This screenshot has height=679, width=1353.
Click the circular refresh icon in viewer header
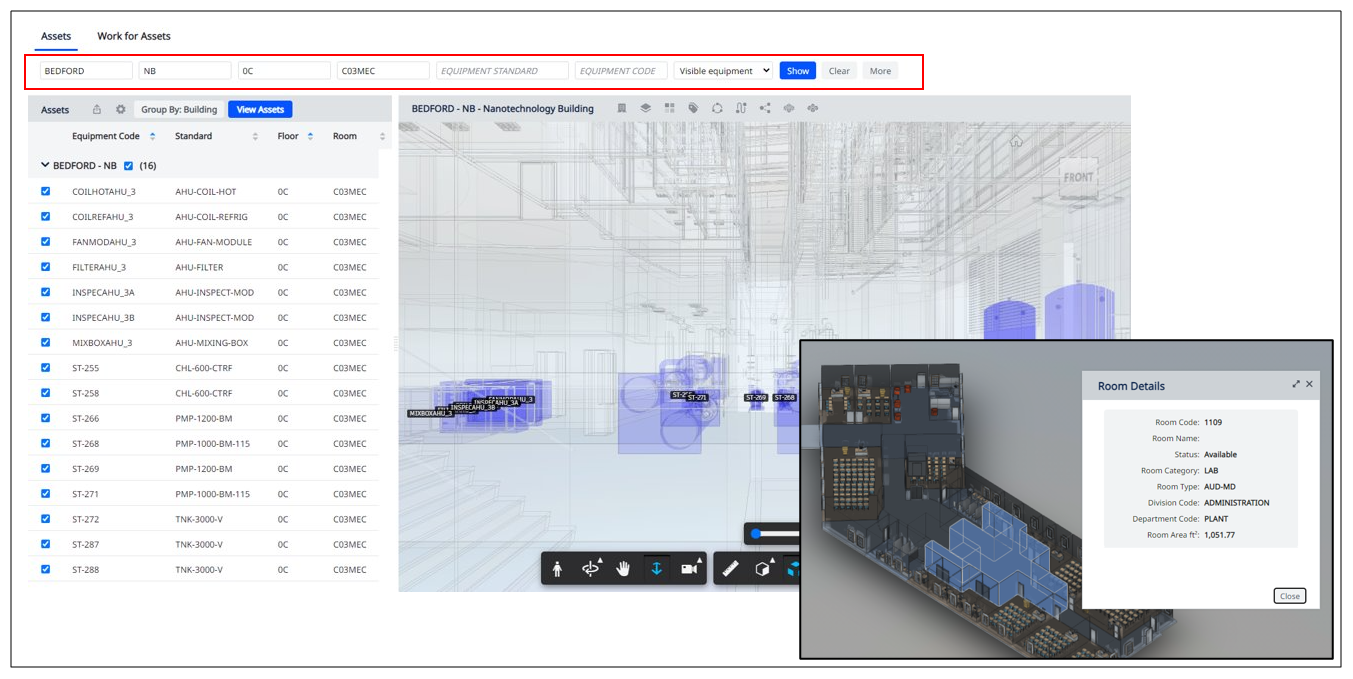(x=717, y=108)
